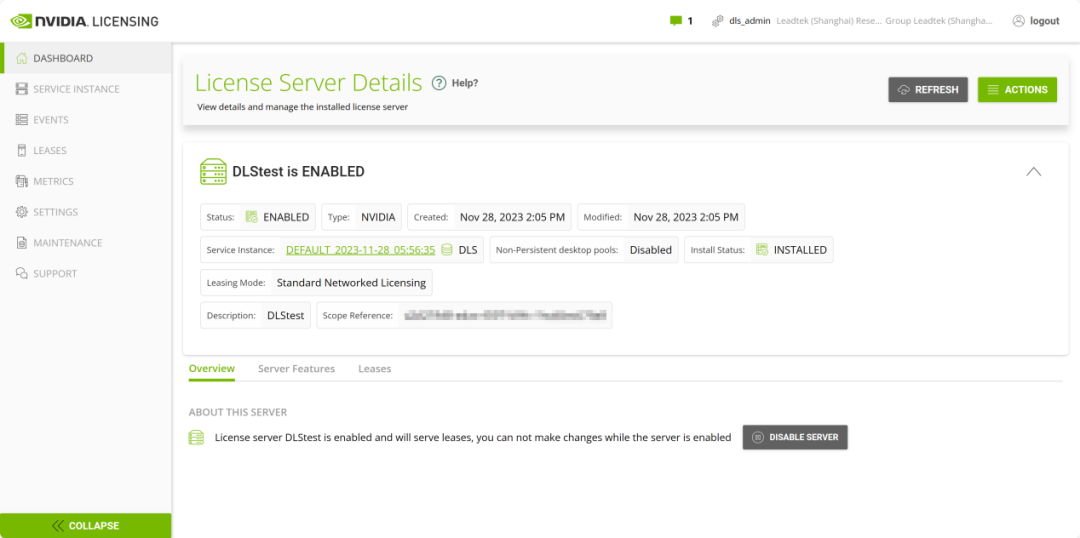Click the Description value 'DLStest'
1080x538 pixels.
[x=286, y=315]
